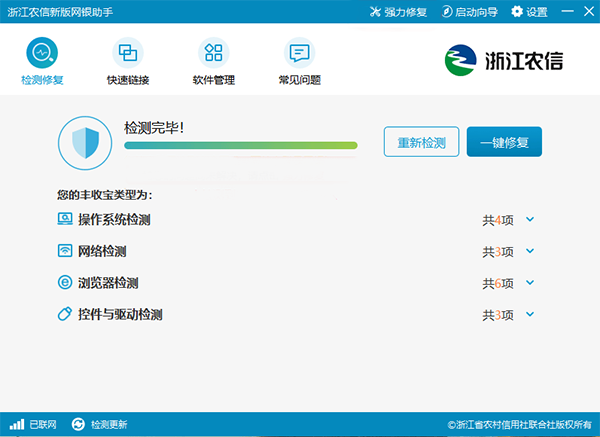Open the 常见问题 chat icon
Screen dimensions: 600x437
click(299, 52)
